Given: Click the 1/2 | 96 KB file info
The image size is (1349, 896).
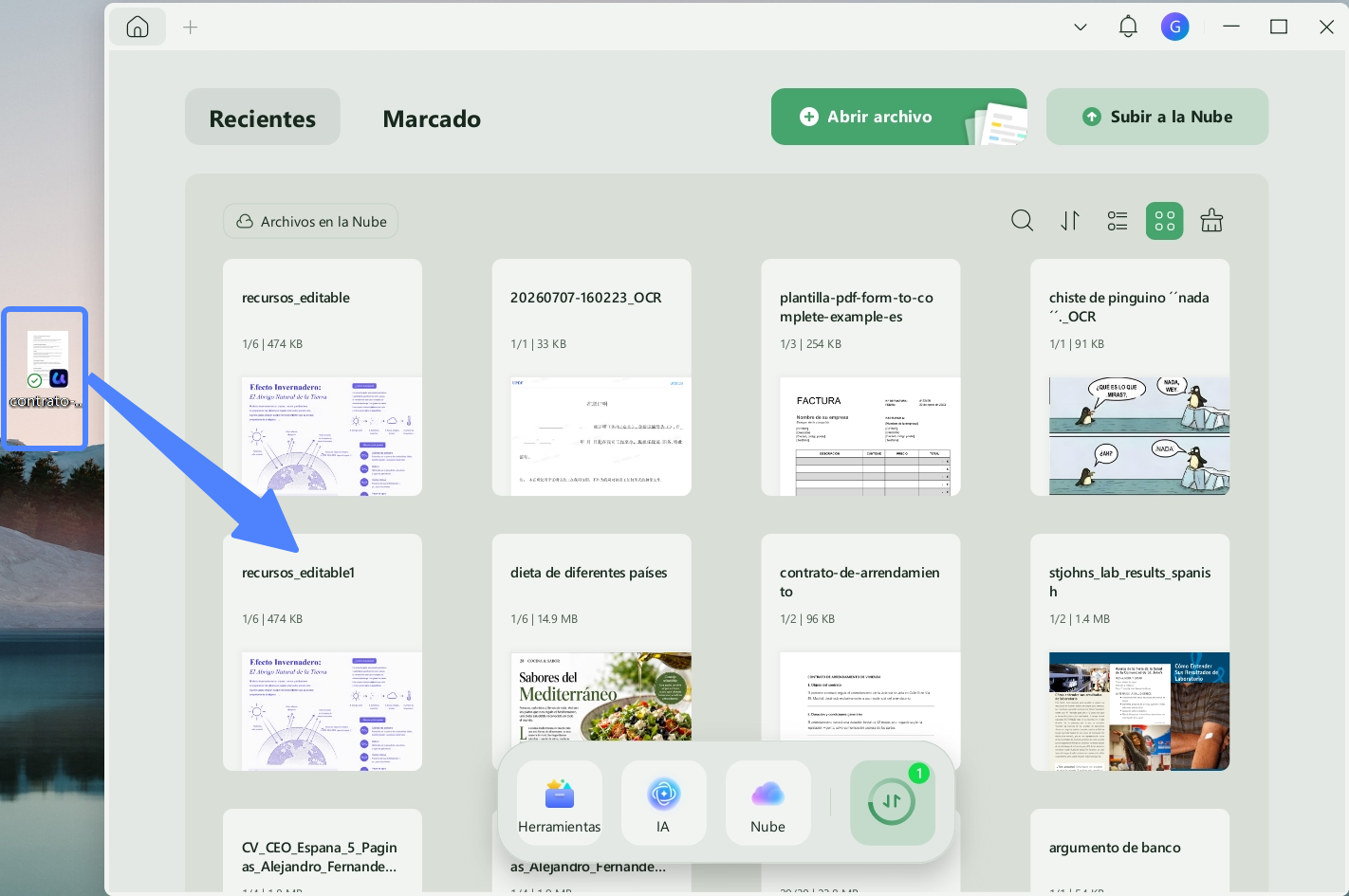Looking at the screenshot, I should tap(807, 619).
